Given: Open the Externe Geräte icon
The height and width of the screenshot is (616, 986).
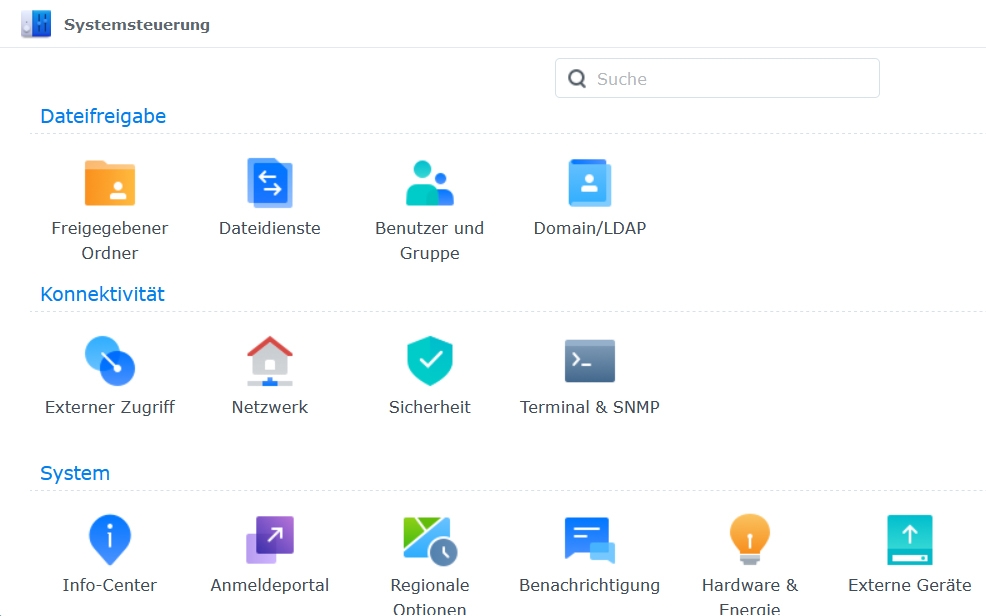Looking at the screenshot, I should [910, 540].
